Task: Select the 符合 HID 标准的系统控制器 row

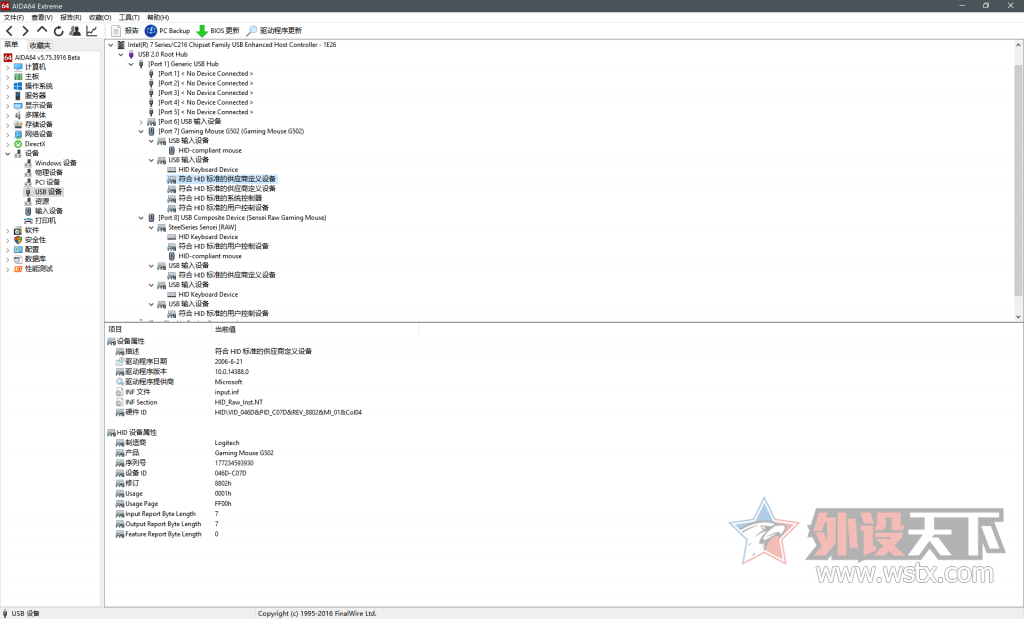Action: coord(220,198)
